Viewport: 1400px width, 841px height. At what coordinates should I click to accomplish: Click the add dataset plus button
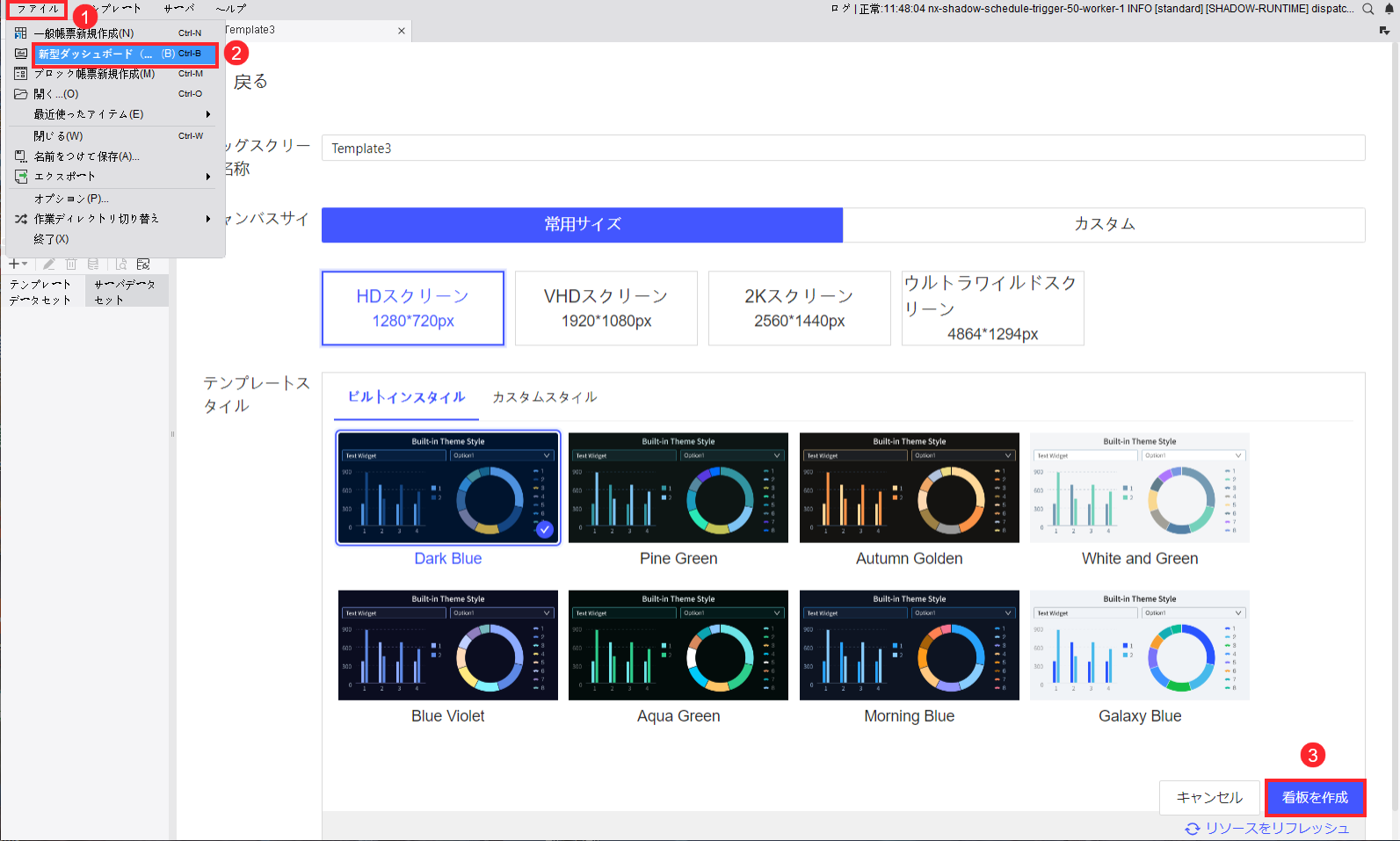click(18, 264)
